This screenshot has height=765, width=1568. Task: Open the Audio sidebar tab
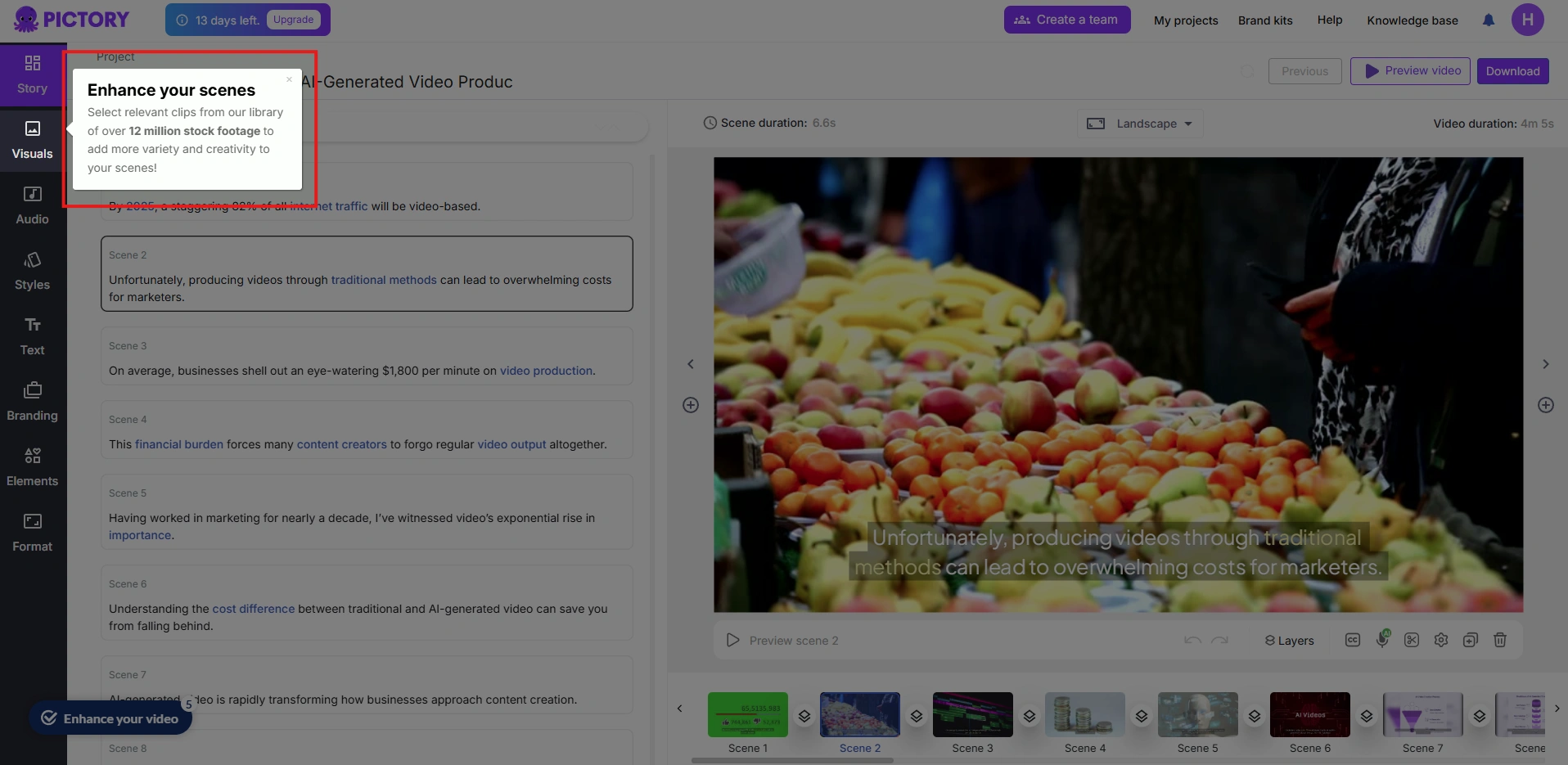point(33,206)
